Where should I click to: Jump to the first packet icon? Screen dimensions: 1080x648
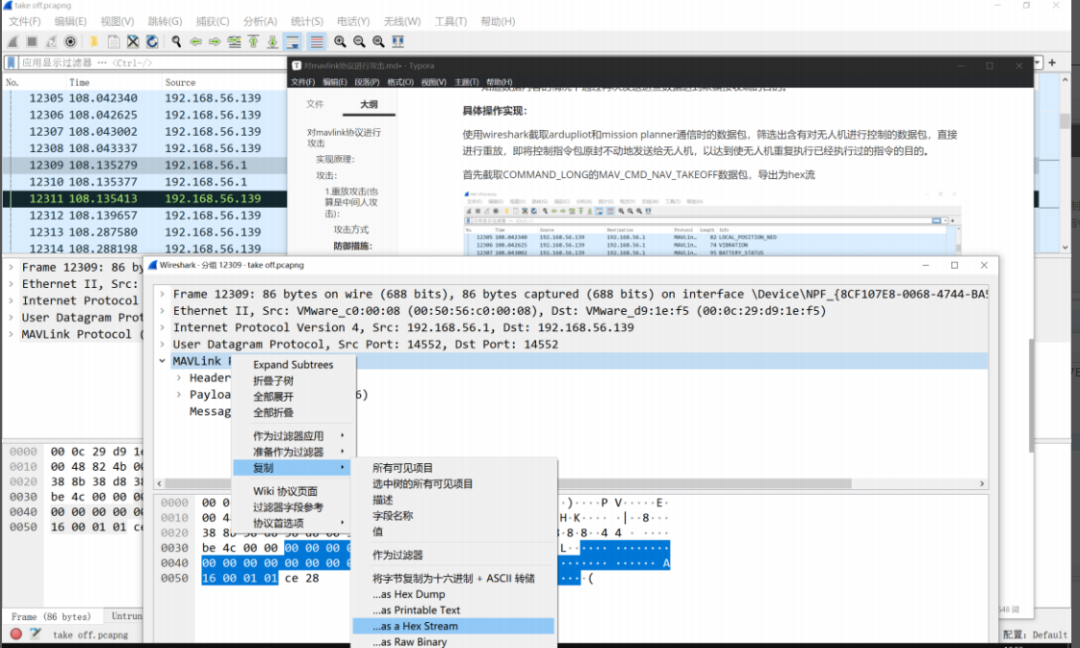(x=253, y=42)
